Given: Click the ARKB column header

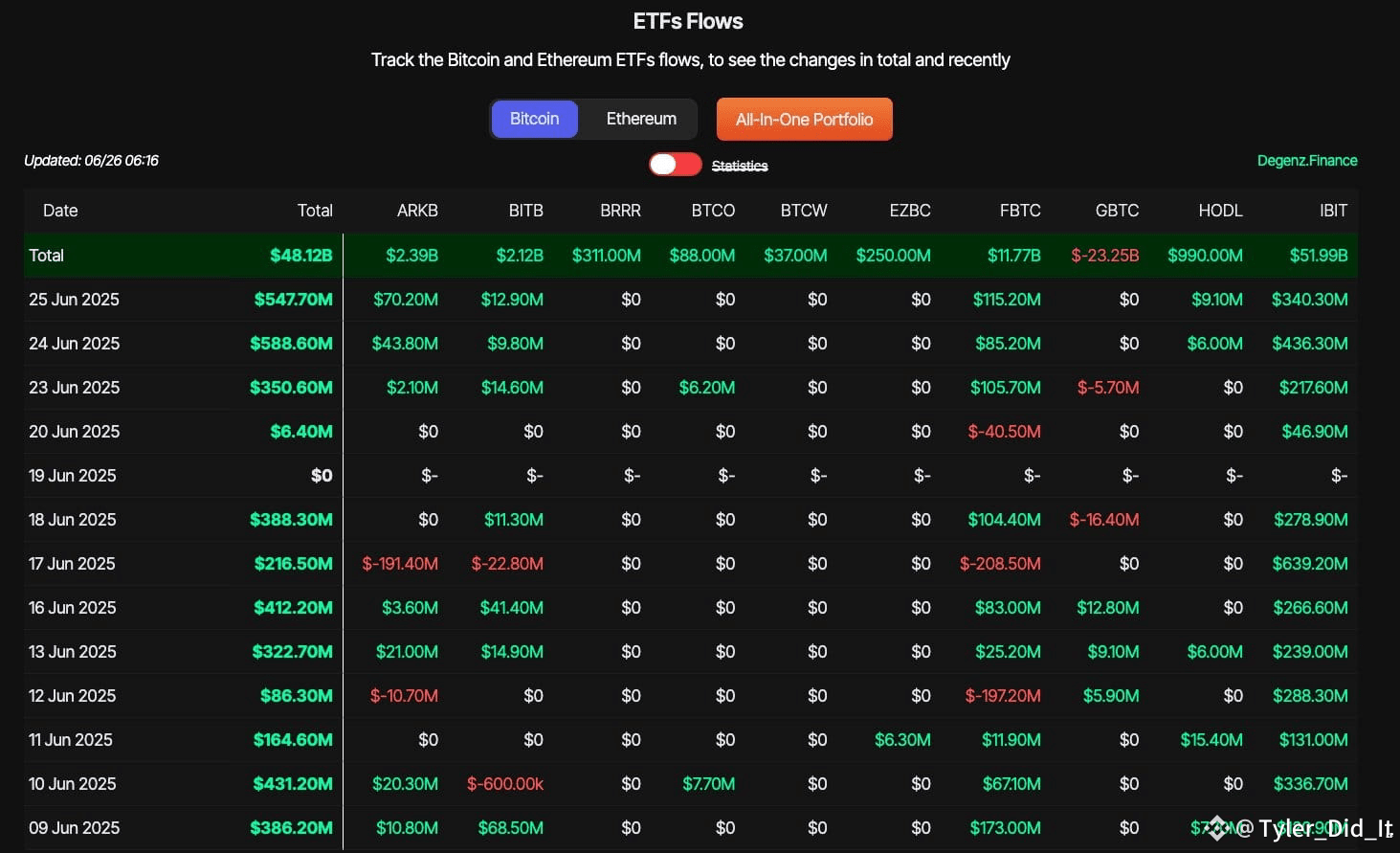Looking at the screenshot, I should pos(417,211).
